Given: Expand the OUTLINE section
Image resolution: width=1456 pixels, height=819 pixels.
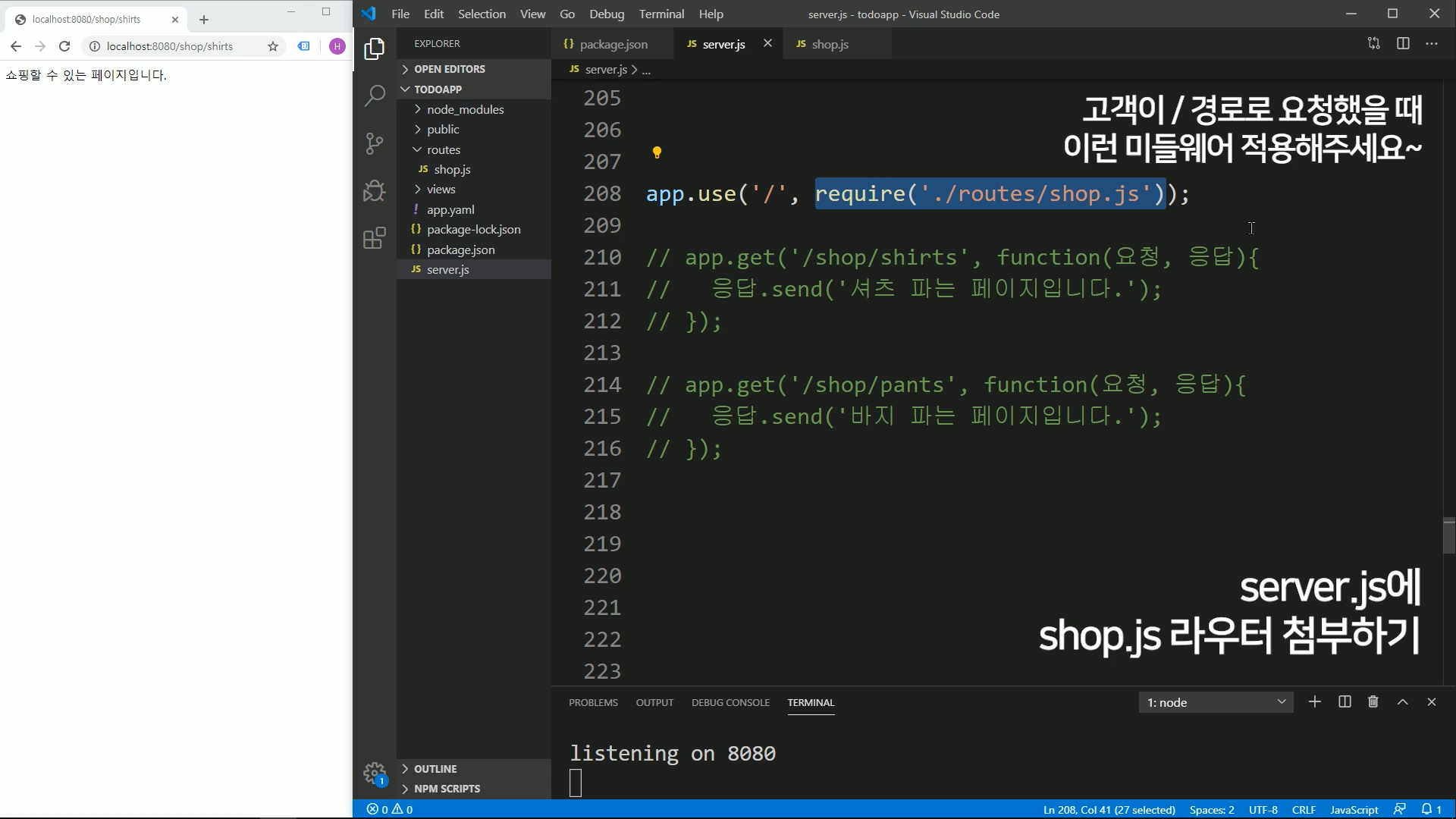Looking at the screenshot, I should point(435,769).
